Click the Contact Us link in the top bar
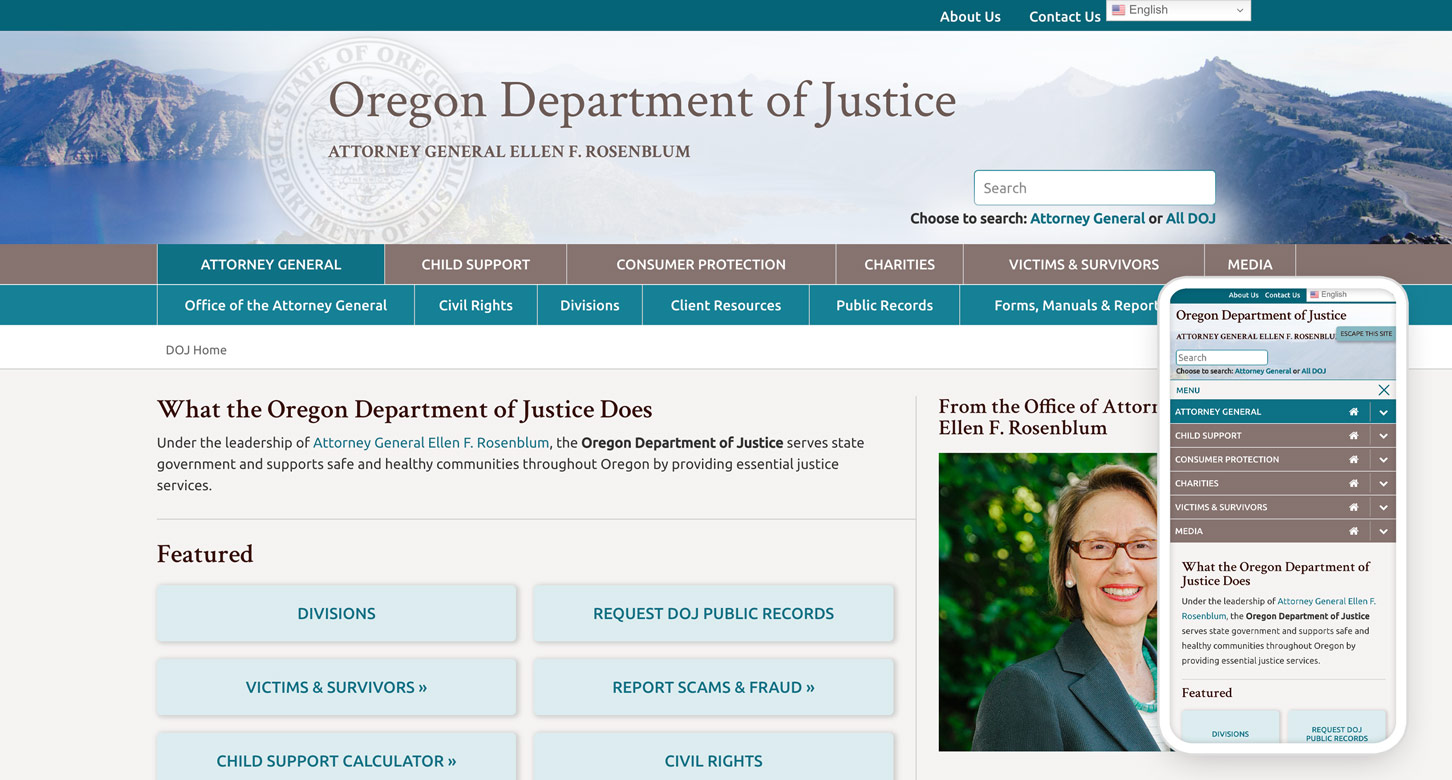Image resolution: width=1452 pixels, height=780 pixels. pos(1065,16)
